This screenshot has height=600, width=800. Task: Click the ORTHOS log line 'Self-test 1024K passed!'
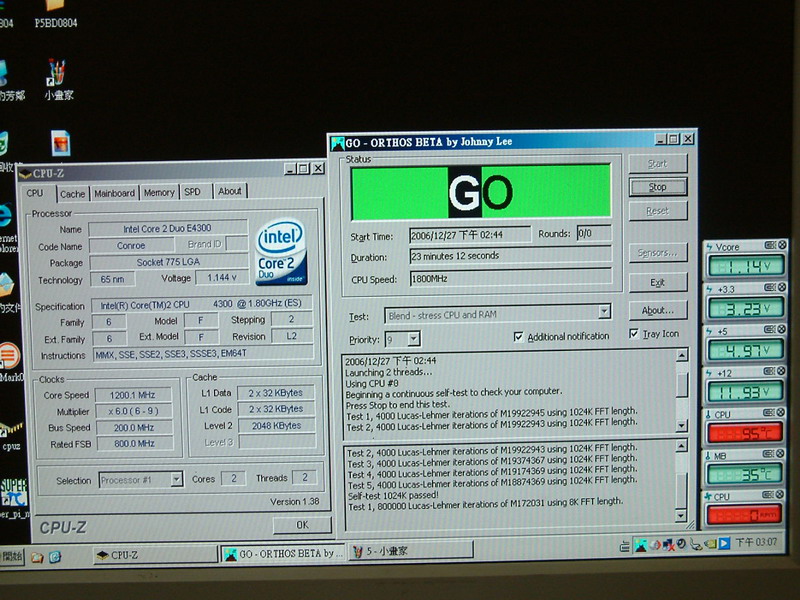click(x=392, y=495)
